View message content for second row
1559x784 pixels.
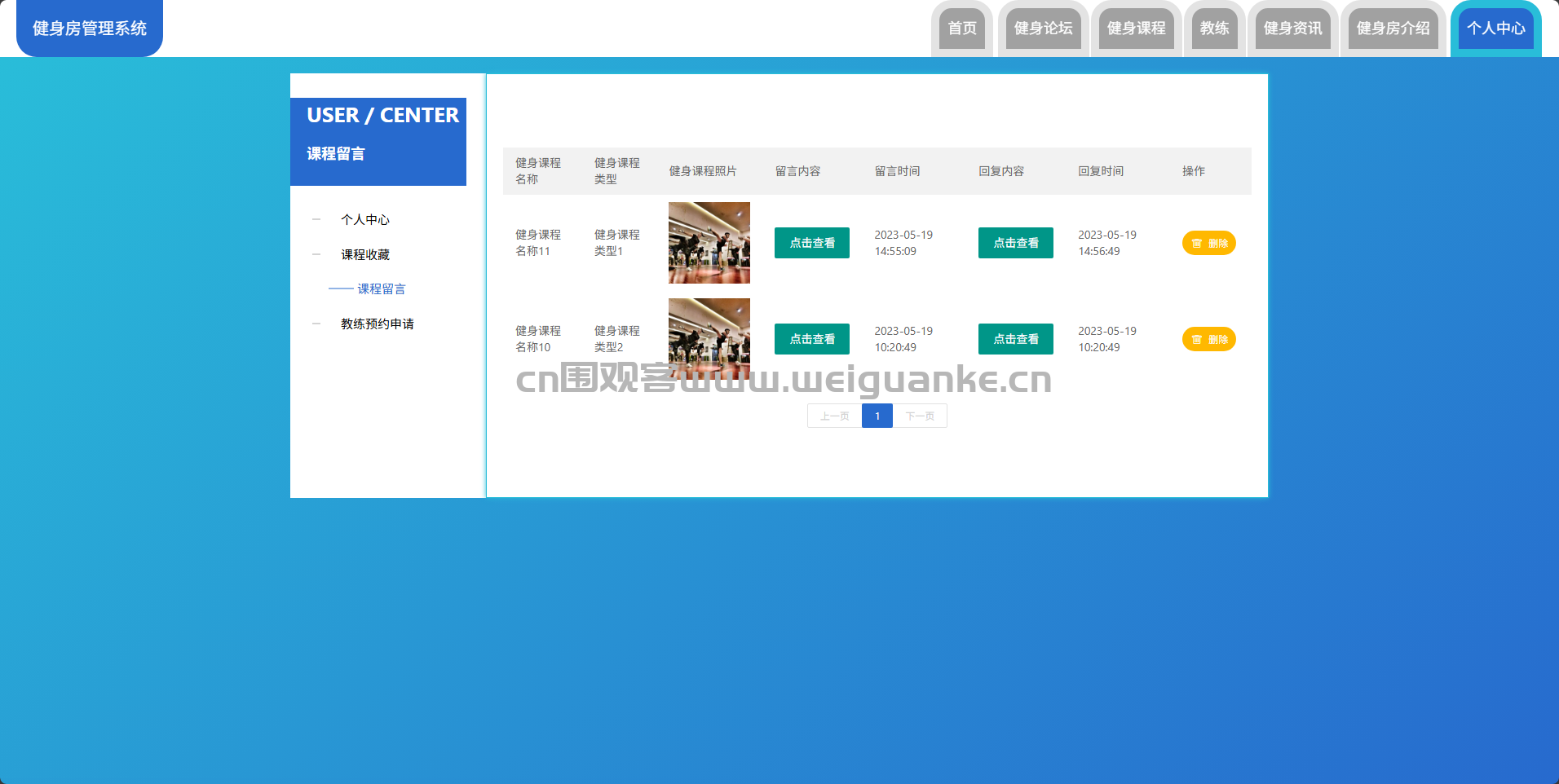pos(812,339)
